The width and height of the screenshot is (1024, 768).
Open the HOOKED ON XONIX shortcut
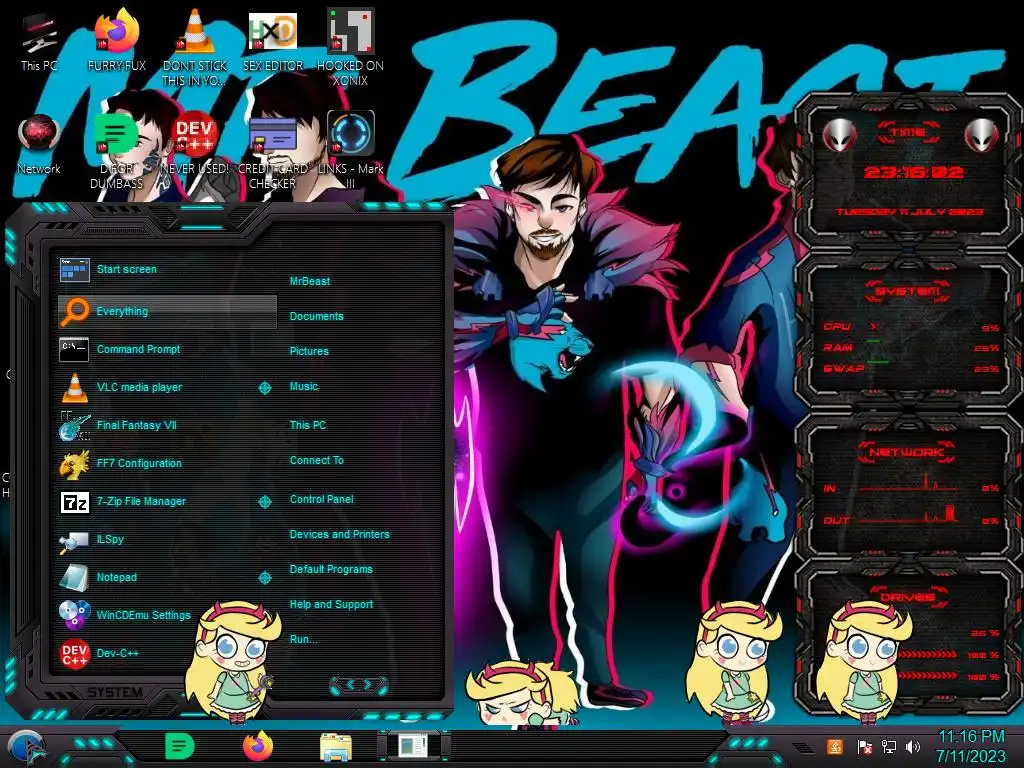click(x=351, y=46)
